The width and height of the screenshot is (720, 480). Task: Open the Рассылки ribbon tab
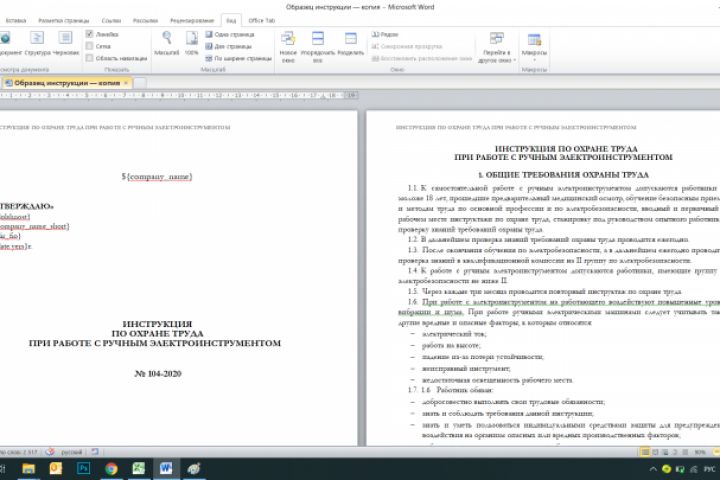145,21
